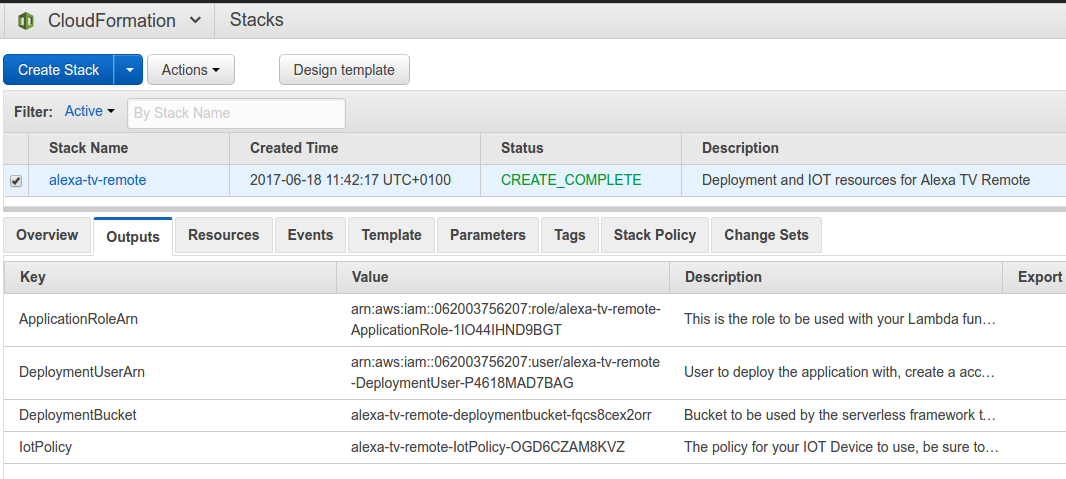Select the Outputs tab

(x=133, y=236)
